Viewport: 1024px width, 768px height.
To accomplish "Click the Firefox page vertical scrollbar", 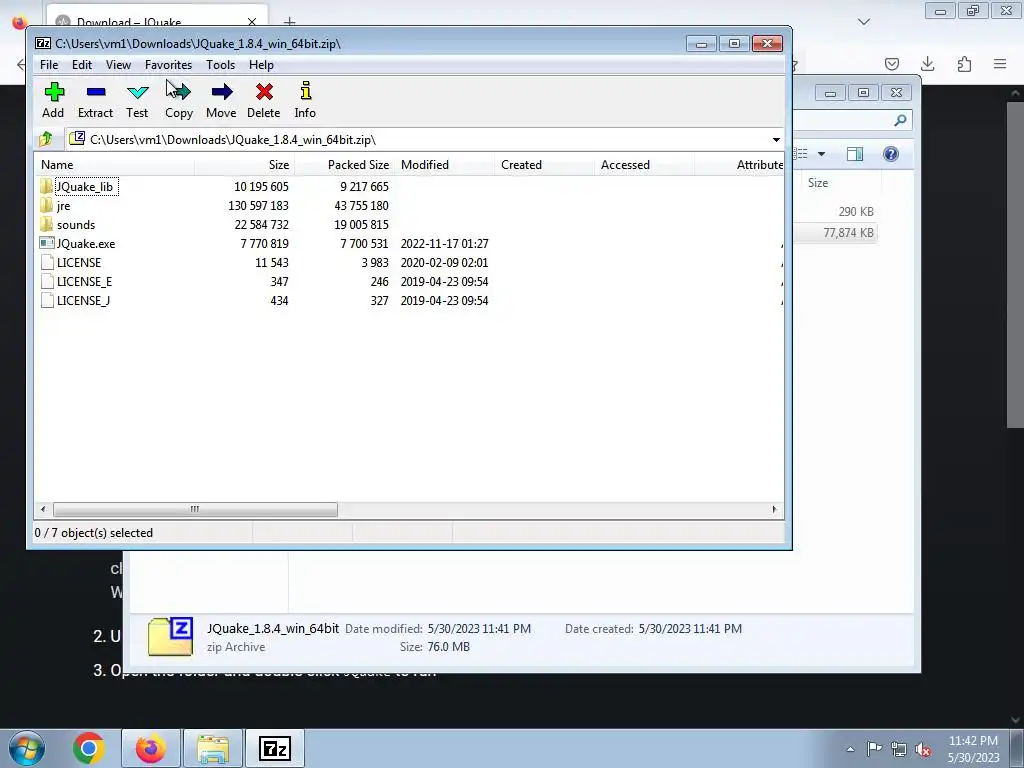I will point(1015,264).
